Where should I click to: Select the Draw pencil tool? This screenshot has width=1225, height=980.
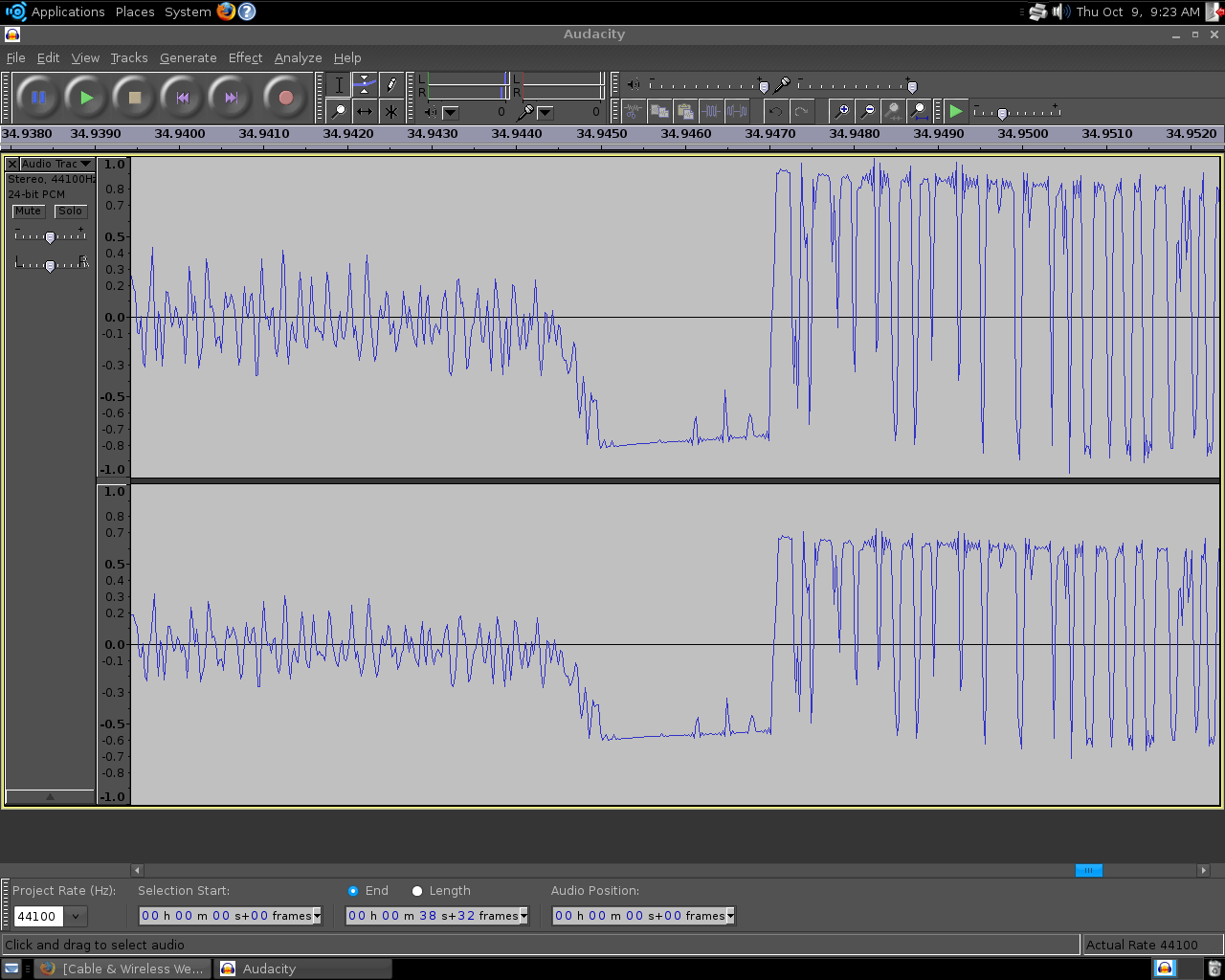(391, 84)
